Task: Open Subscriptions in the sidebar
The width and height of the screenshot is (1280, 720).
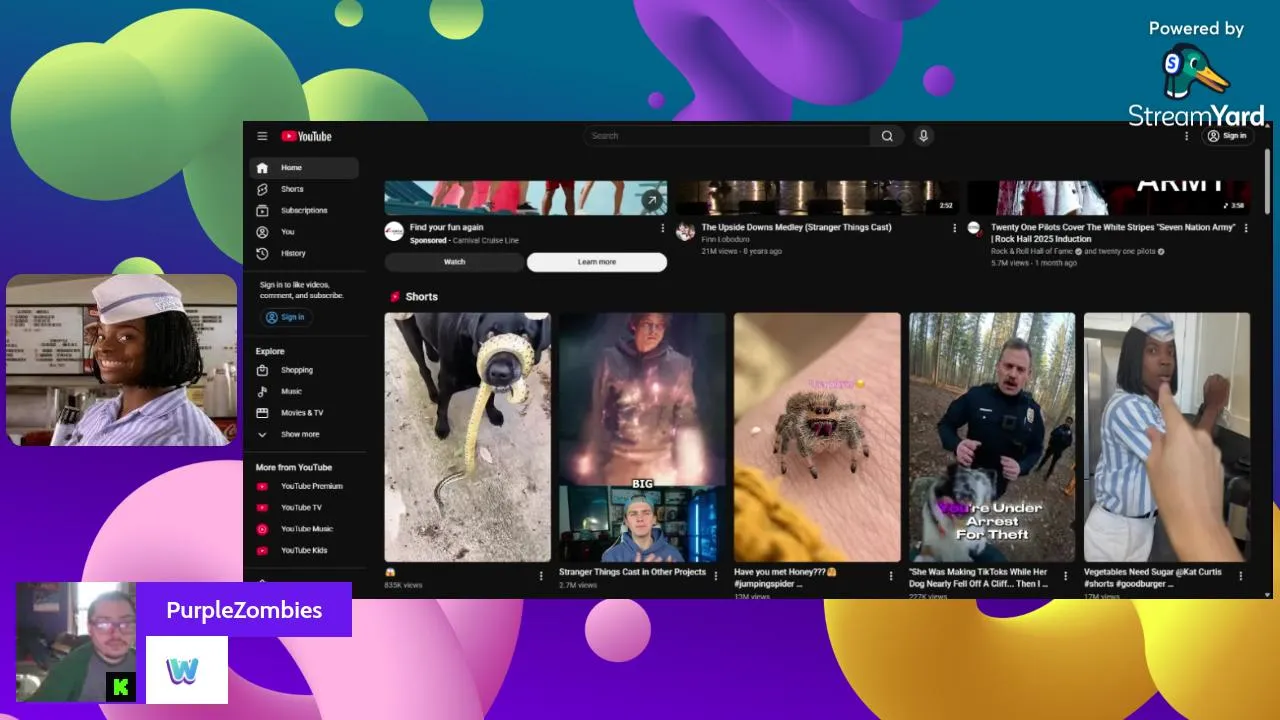Action: [x=304, y=210]
